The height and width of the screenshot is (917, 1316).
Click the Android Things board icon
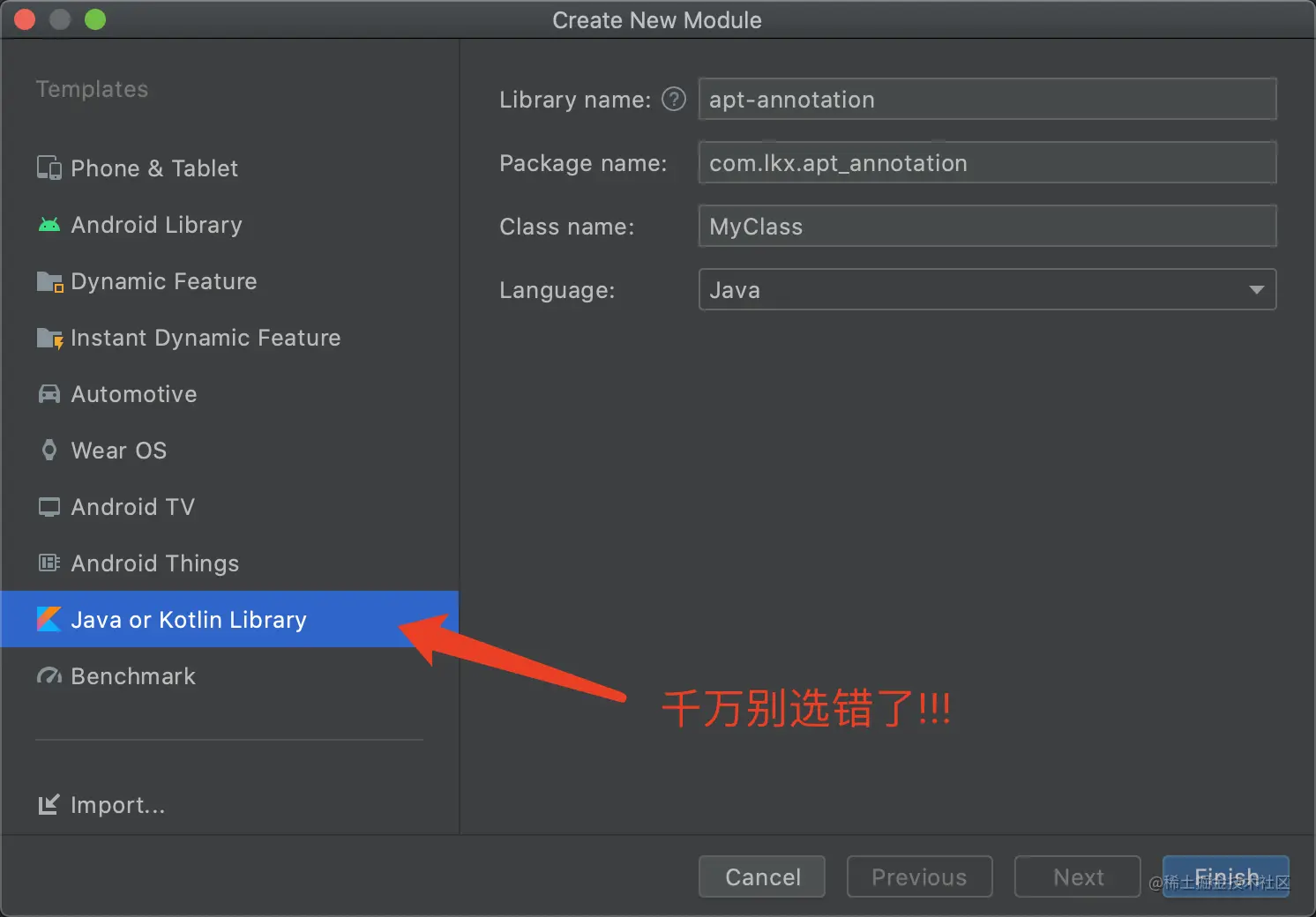click(49, 563)
